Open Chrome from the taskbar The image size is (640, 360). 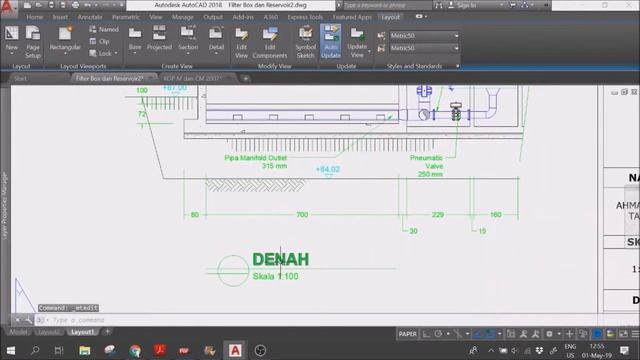(135, 350)
